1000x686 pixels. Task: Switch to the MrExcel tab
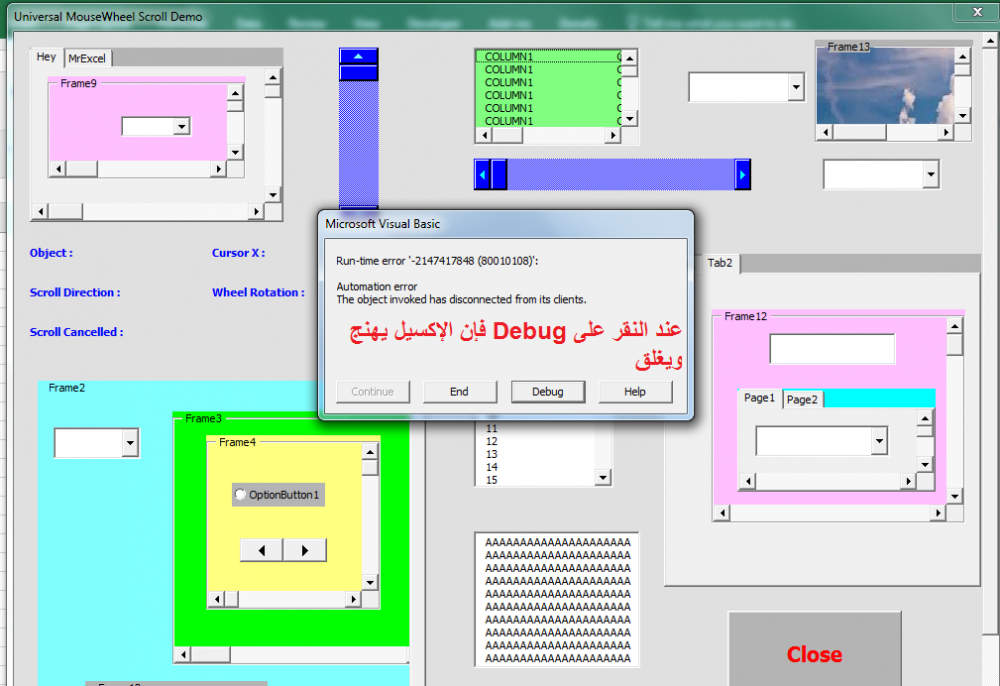pyautogui.click(x=87, y=58)
